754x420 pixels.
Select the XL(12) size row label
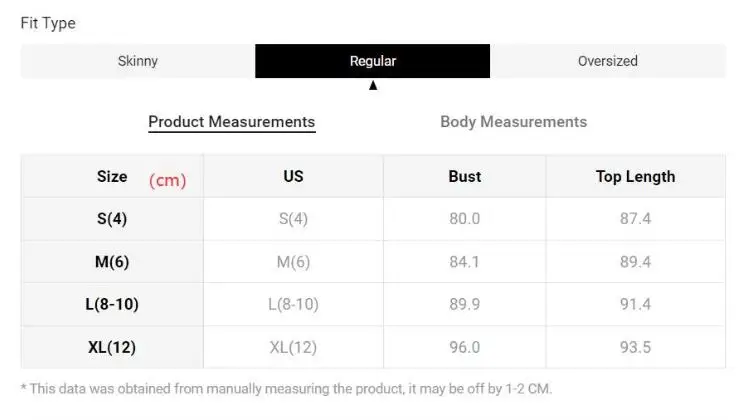[112, 348]
